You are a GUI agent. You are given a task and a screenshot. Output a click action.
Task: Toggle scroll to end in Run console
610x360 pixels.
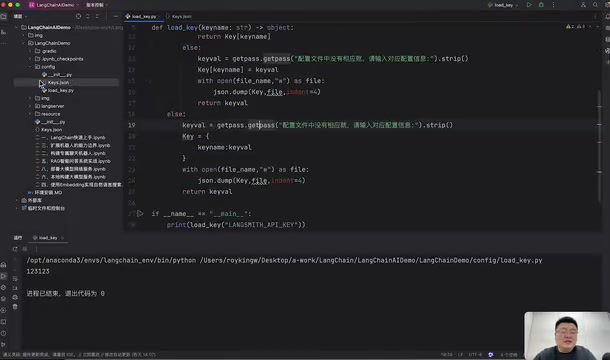pos(15,288)
